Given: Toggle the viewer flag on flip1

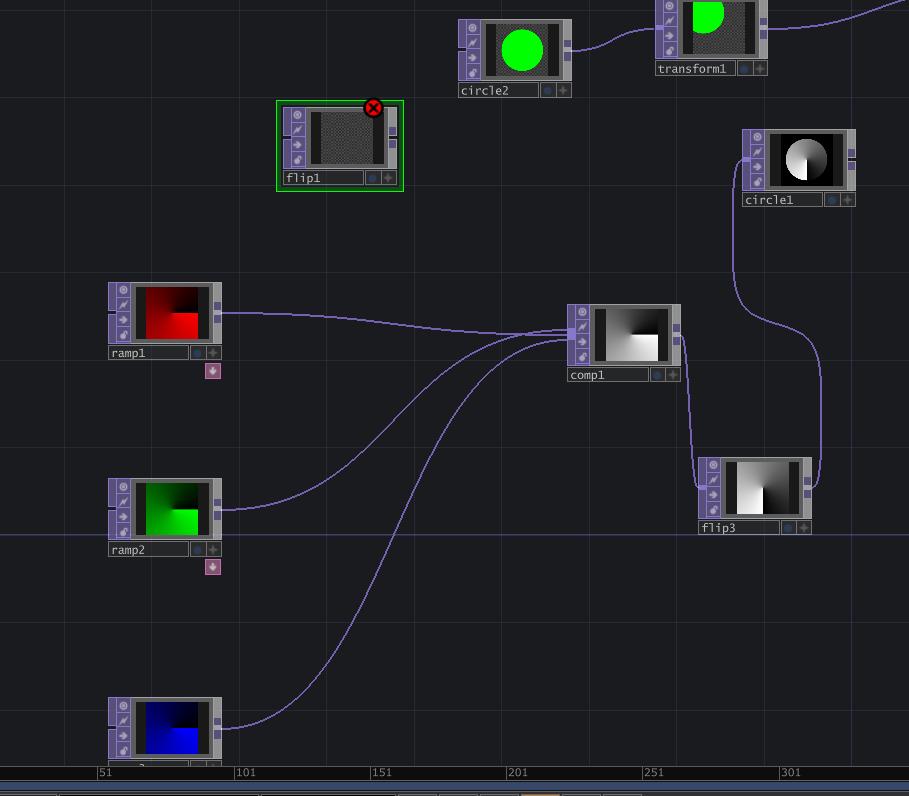Looking at the screenshot, I should (x=297, y=115).
